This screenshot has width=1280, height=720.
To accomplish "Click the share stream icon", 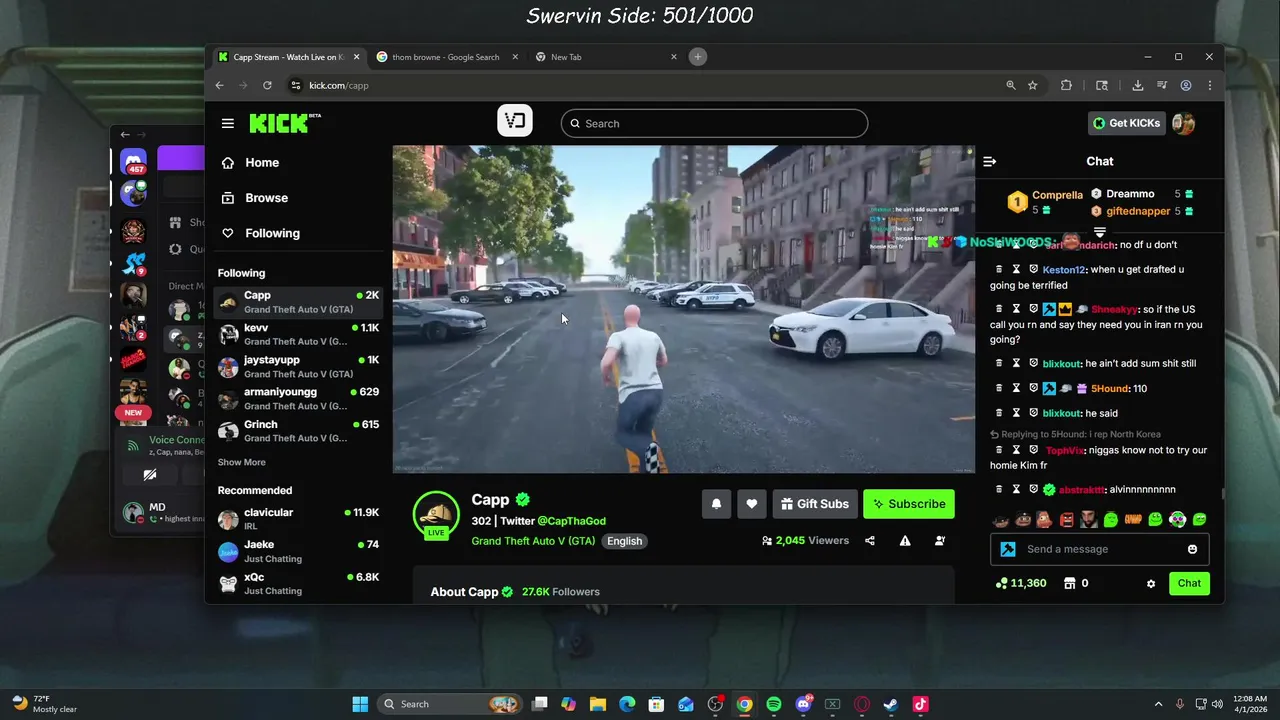I will click(x=870, y=541).
